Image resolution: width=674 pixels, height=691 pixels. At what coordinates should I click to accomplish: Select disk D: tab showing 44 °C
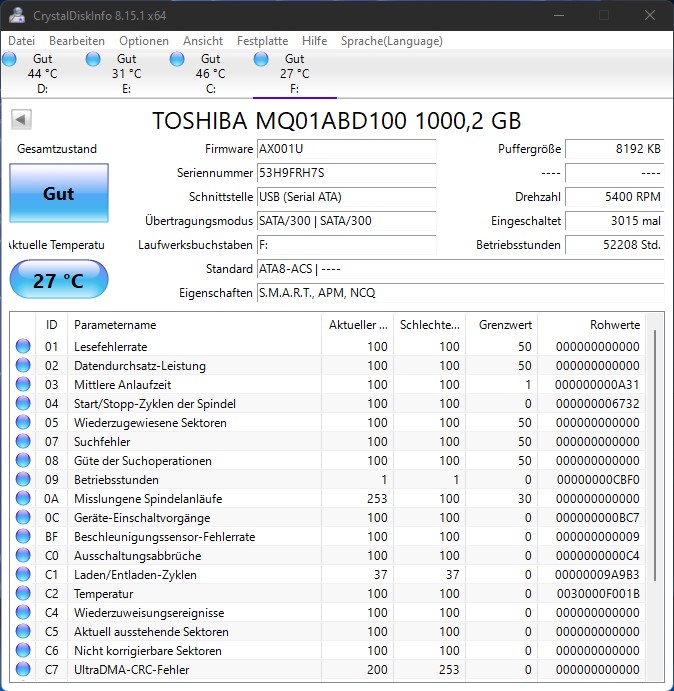click(x=42, y=74)
